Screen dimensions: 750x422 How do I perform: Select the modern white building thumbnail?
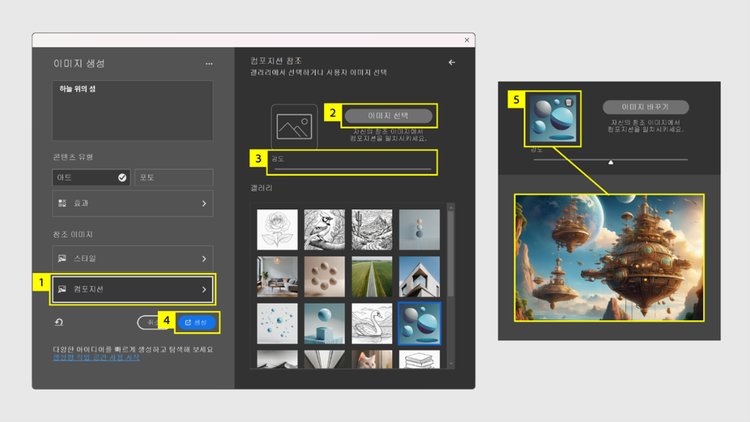point(419,276)
